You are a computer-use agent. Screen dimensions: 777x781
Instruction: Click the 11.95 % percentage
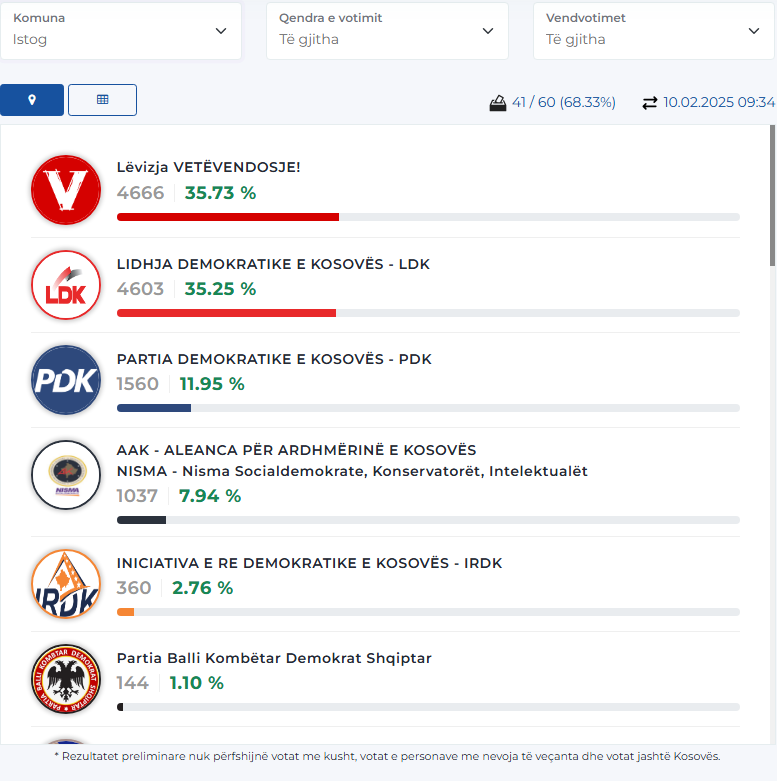pos(212,384)
